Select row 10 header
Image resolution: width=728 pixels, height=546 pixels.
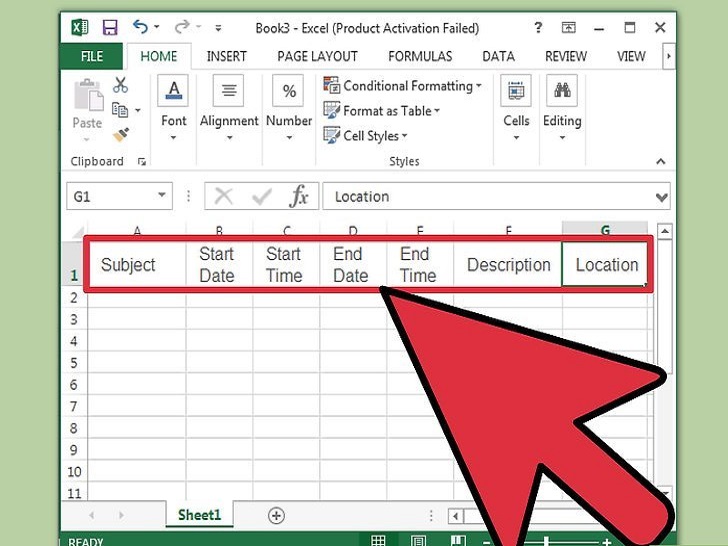point(74,472)
